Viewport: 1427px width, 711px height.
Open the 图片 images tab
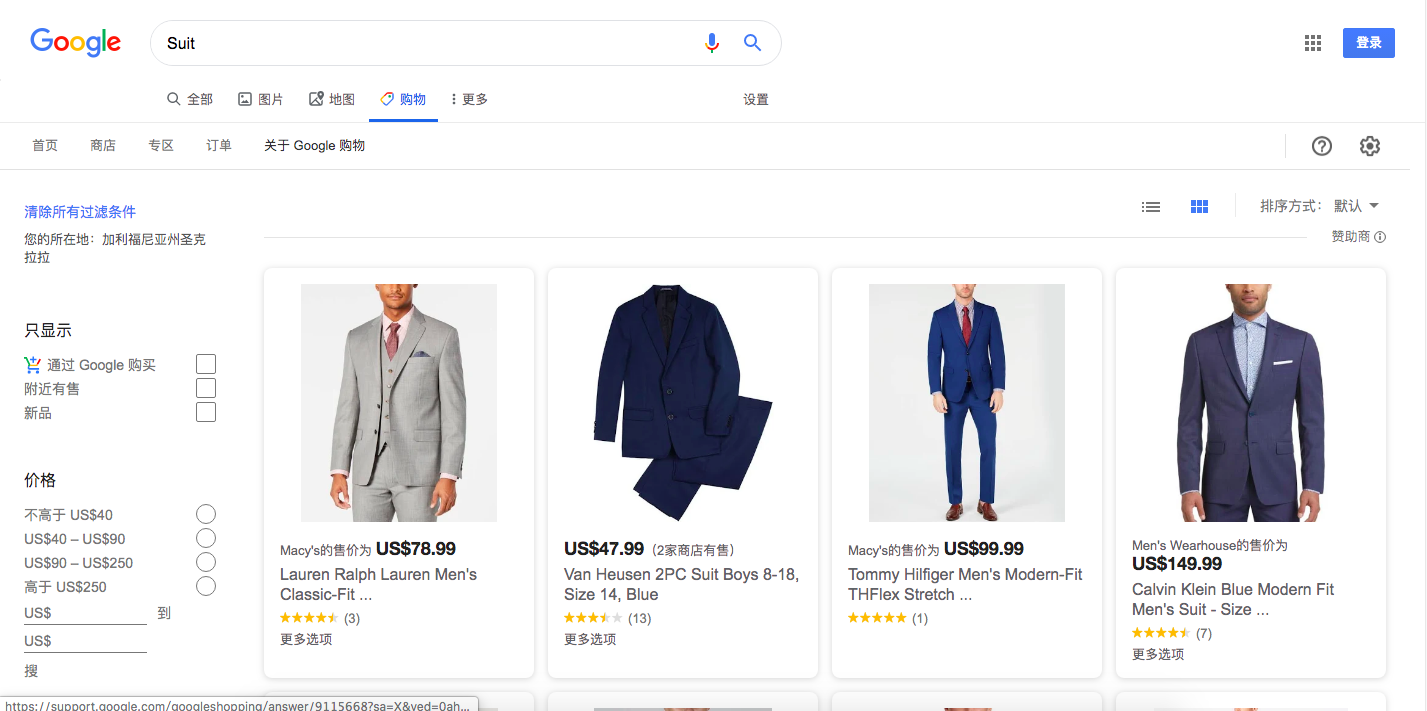[x=260, y=99]
